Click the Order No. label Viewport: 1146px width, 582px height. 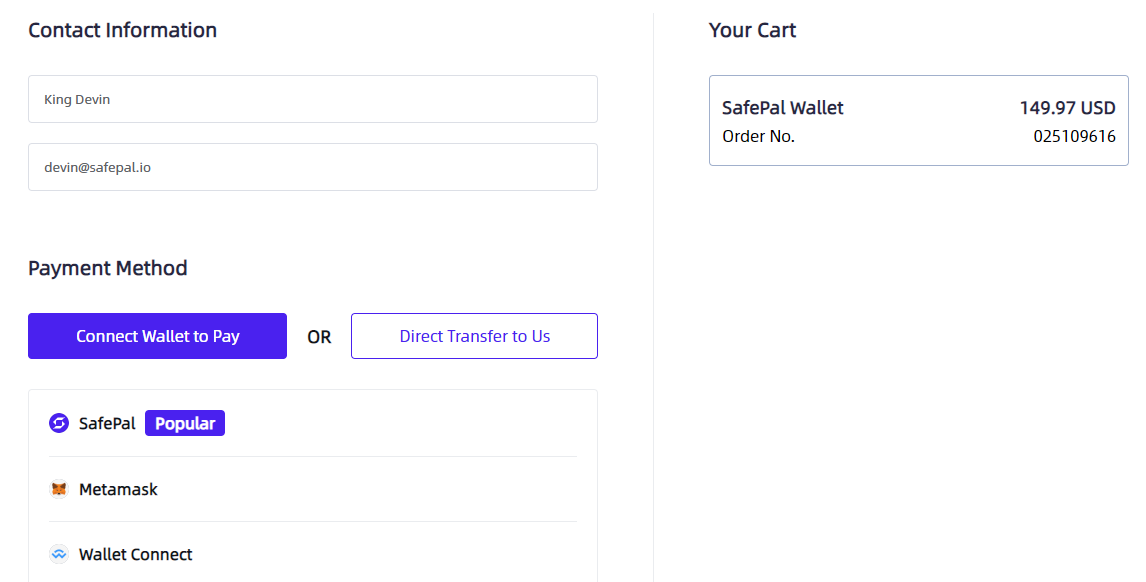758,136
